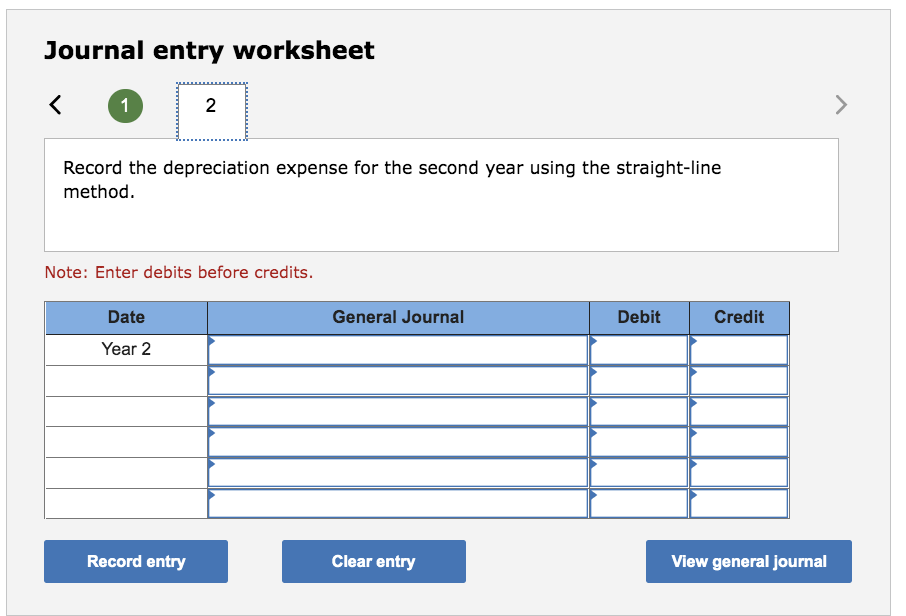906x616 pixels.
Task: Click the Record entry button
Action: pyautogui.click(x=135, y=561)
